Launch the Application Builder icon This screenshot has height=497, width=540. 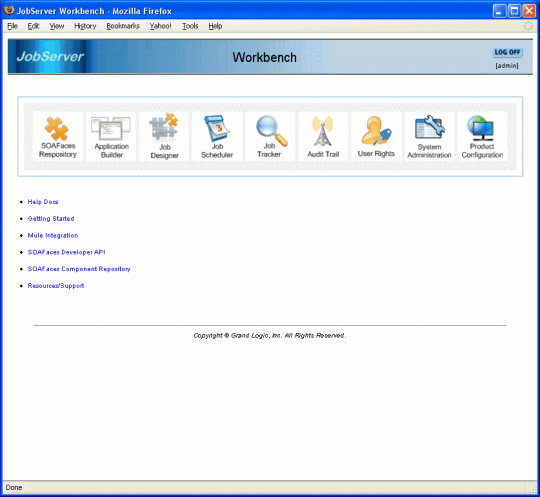tap(111, 128)
